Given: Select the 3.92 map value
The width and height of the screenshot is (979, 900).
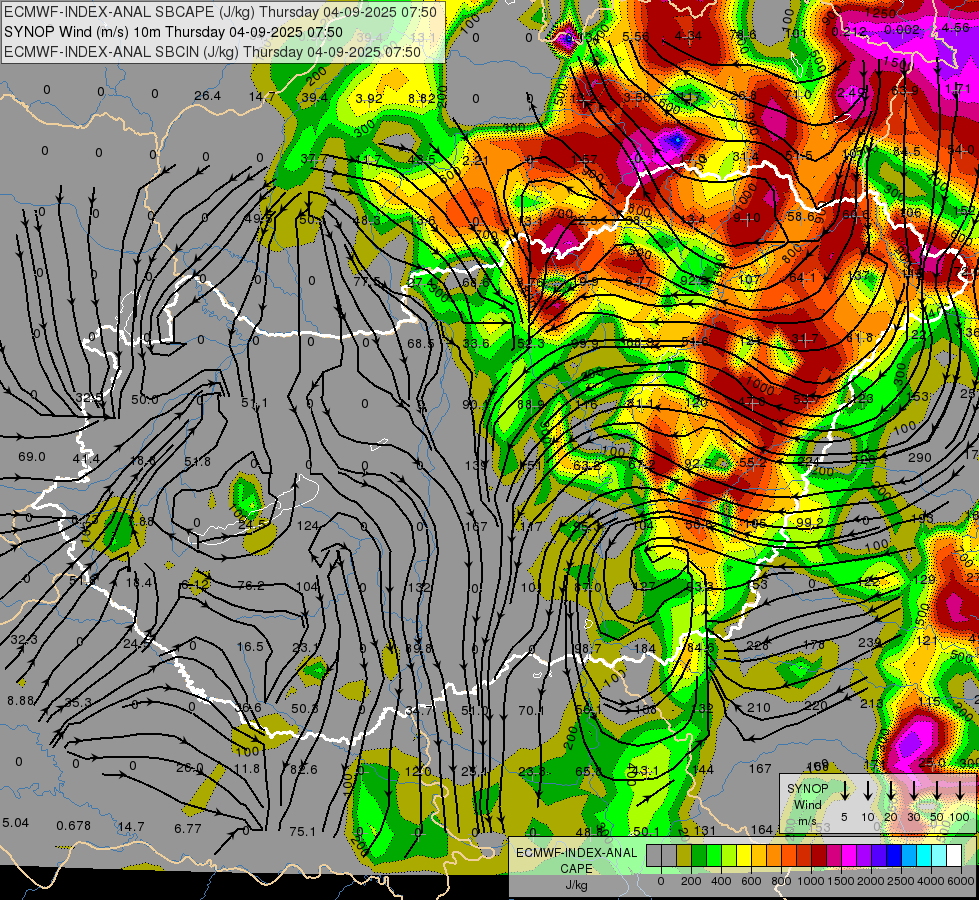Looking at the screenshot, I should (368, 98).
